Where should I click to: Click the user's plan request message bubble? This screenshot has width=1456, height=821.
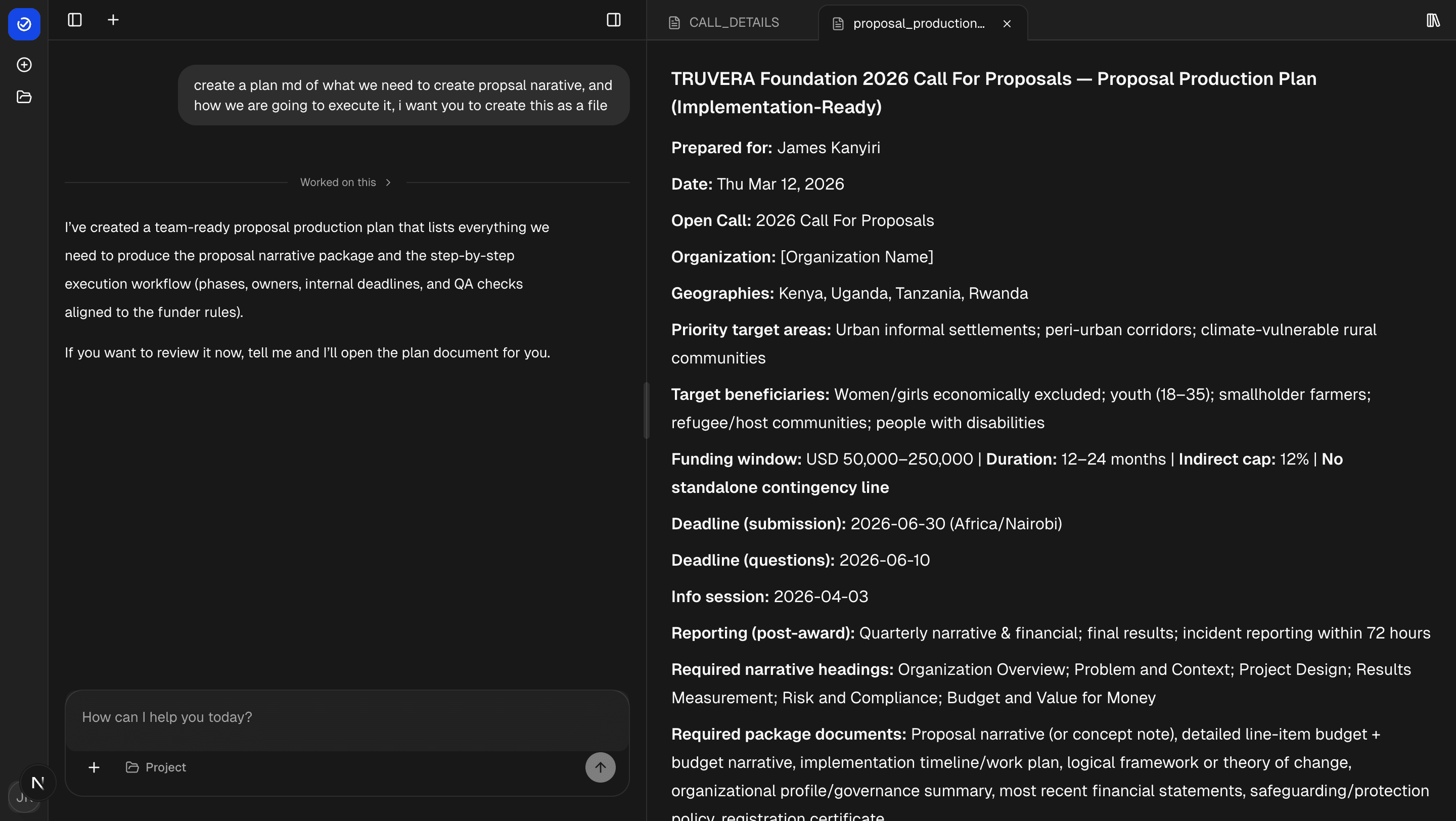[403, 96]
